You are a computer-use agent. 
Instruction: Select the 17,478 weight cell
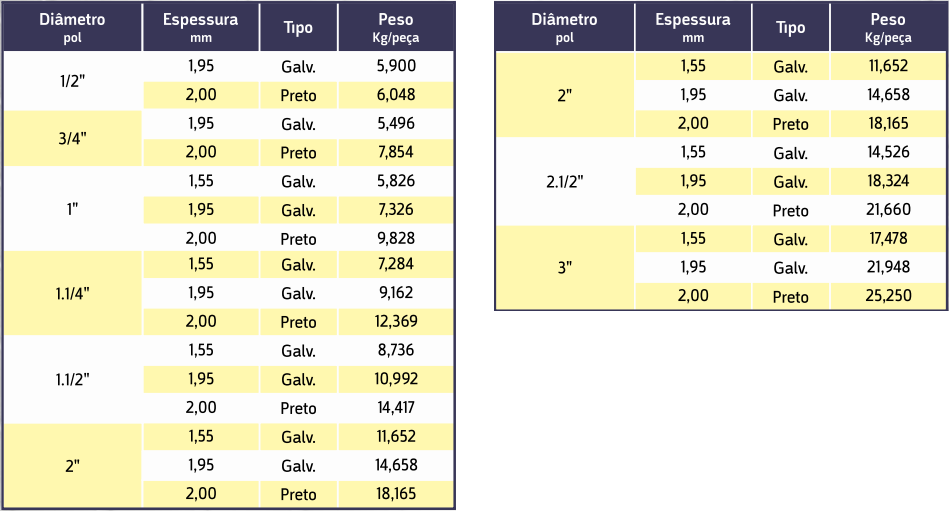(888, 239)
